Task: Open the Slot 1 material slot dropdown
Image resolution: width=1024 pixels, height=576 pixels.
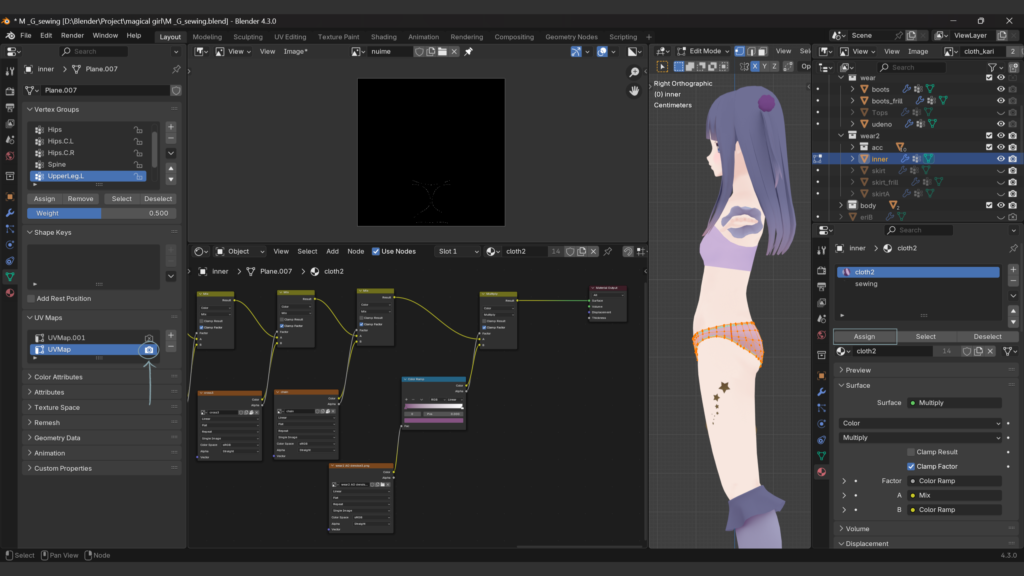Action: click(x=459, y=251)
